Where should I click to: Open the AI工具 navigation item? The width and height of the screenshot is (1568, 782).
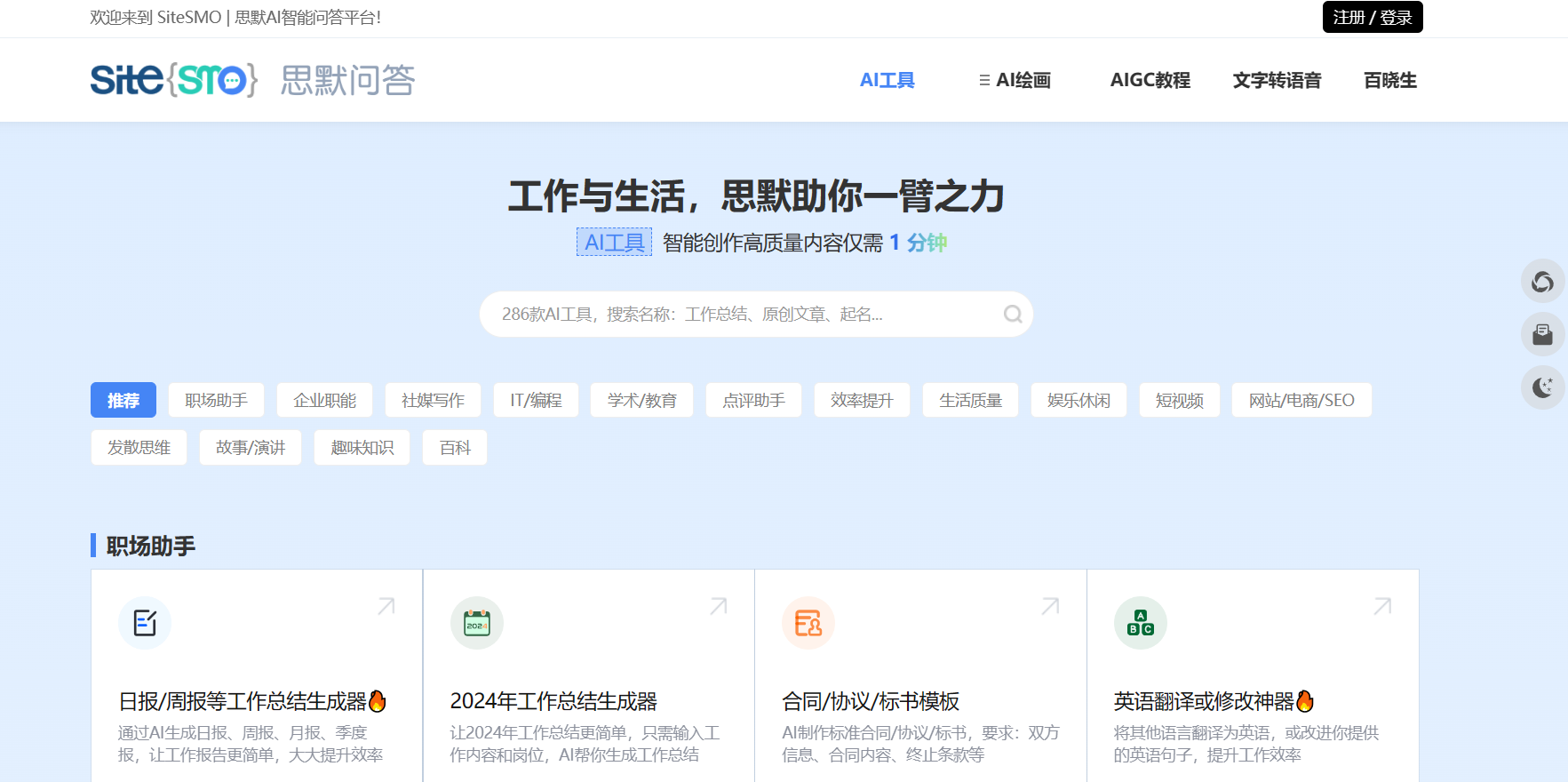(887, 80)
